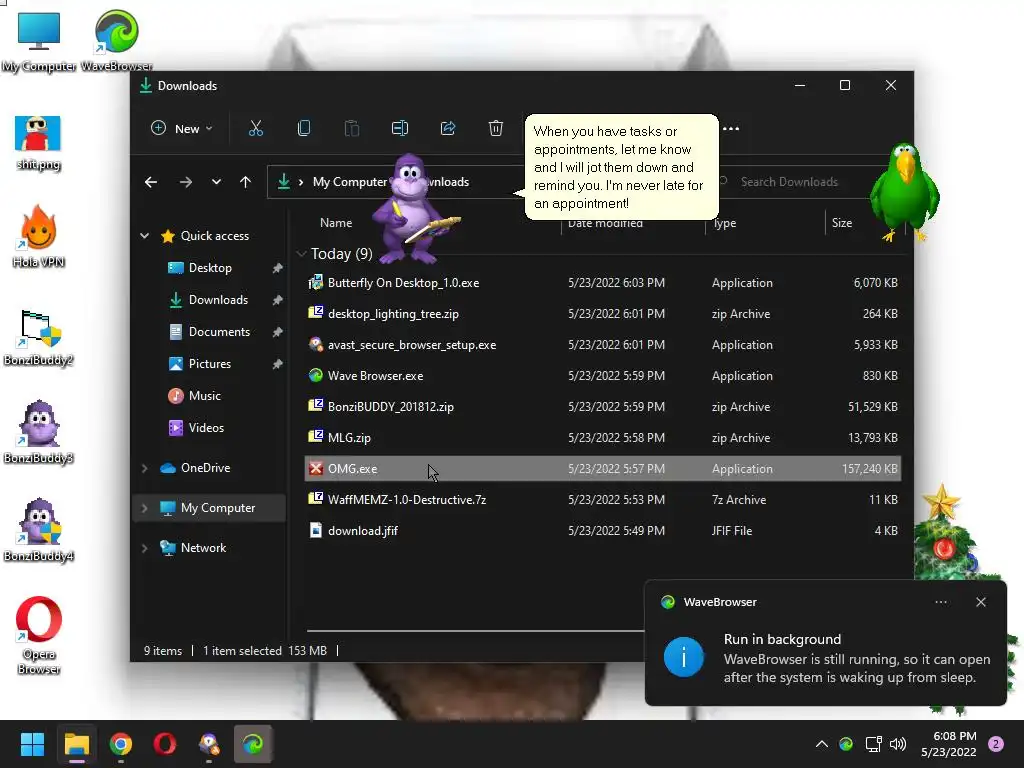Show hidden system tray icons chevron
Screen dimensions: 1024x768
[822, 744]
